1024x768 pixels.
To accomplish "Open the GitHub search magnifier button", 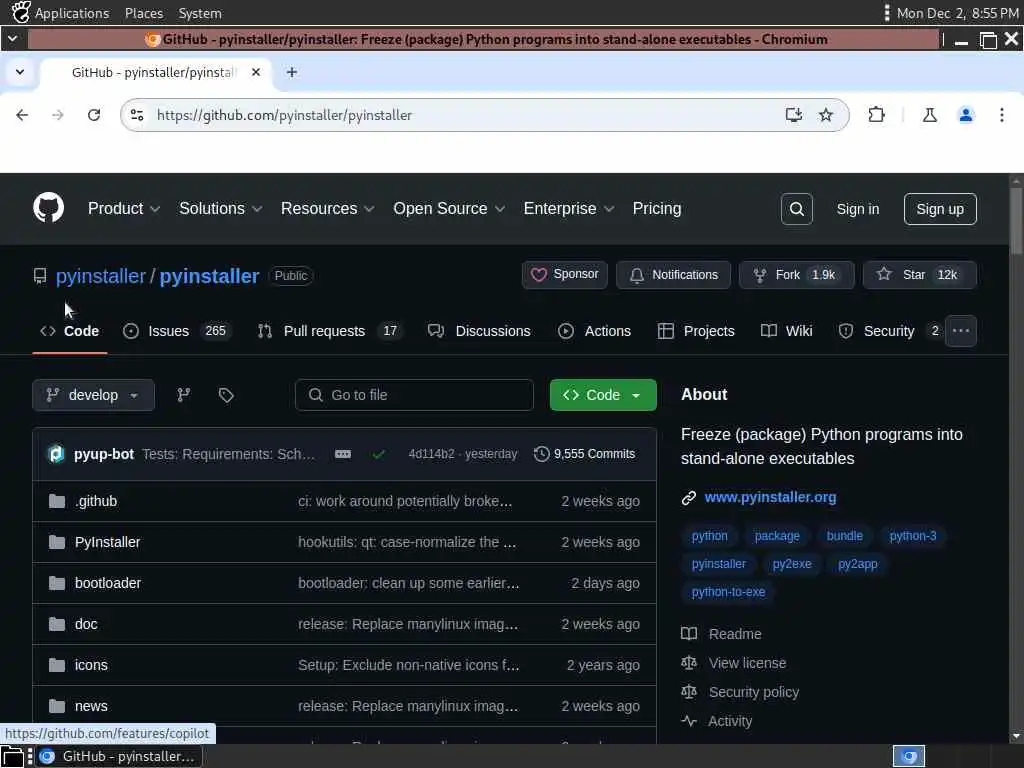I will (796, 209).
